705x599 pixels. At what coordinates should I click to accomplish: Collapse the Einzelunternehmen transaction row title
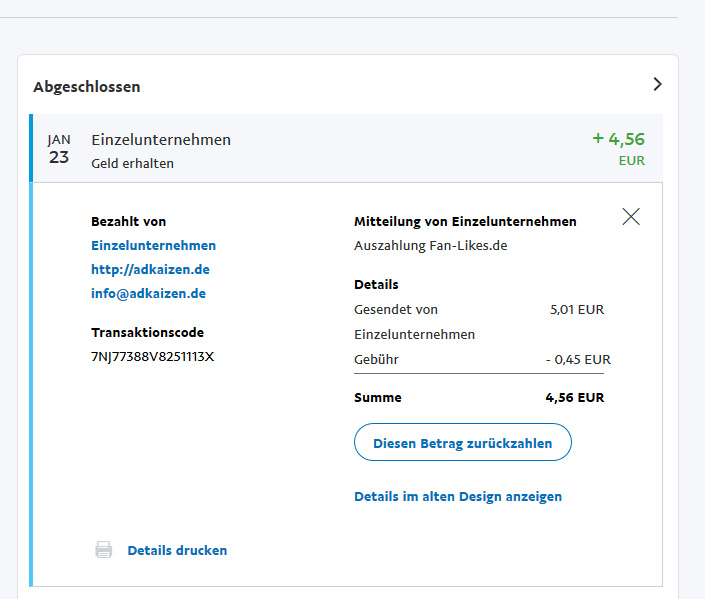(x=161, y=140)
